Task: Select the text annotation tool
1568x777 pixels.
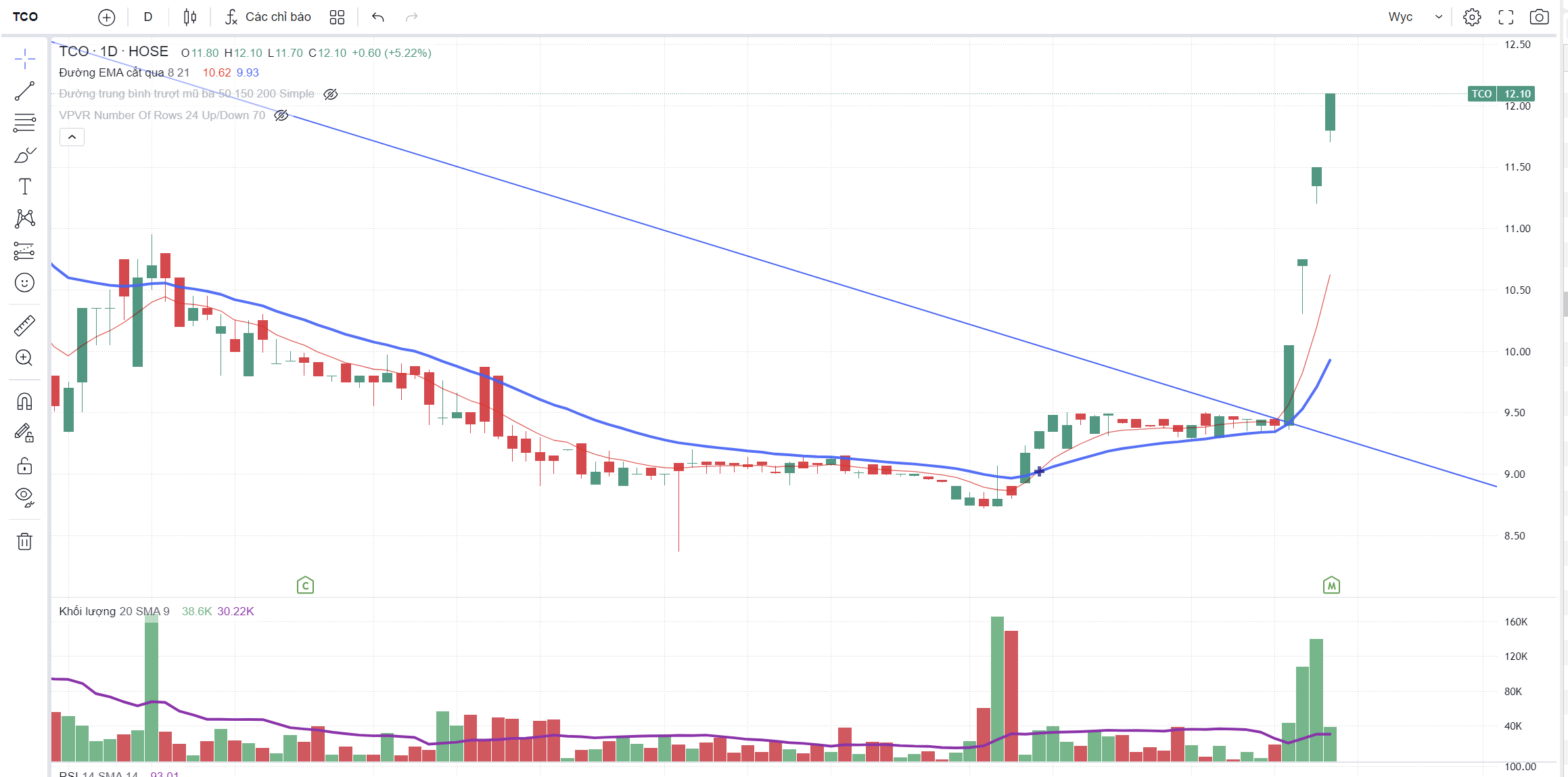Action: (x=24, y=187)
